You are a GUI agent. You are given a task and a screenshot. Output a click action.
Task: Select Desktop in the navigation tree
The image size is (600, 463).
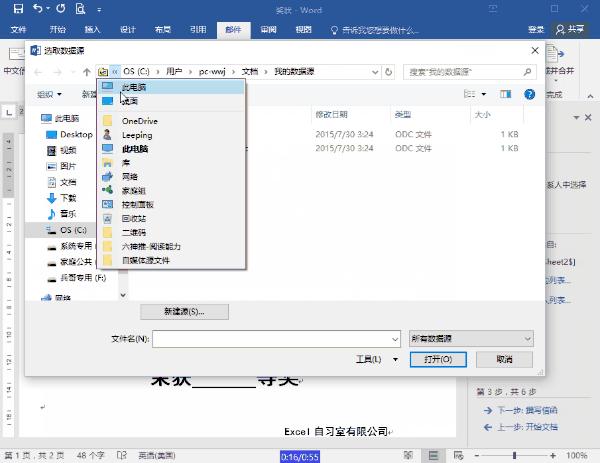pos(69,134)
